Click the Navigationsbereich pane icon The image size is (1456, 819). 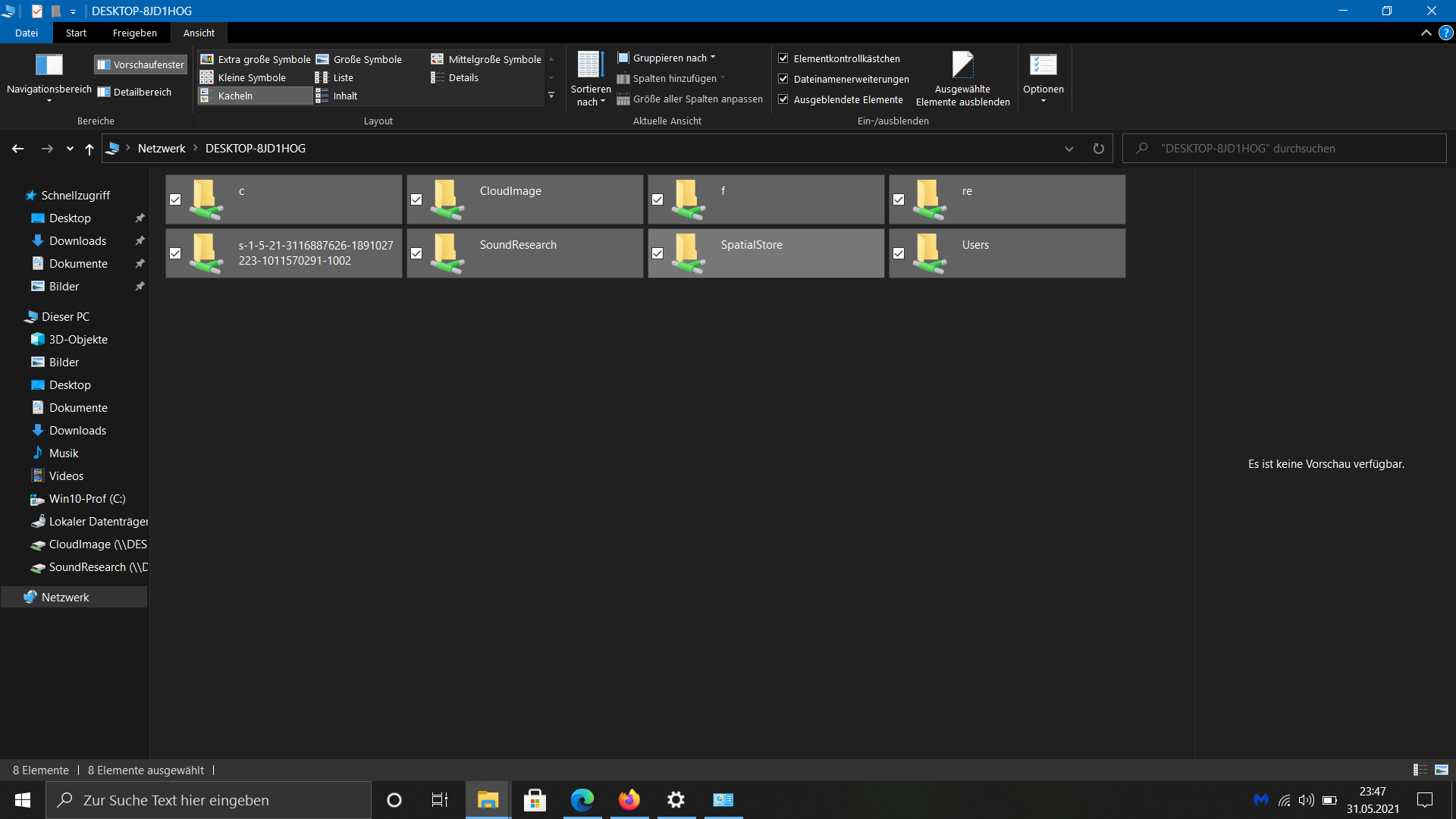(x=49, y=65)
